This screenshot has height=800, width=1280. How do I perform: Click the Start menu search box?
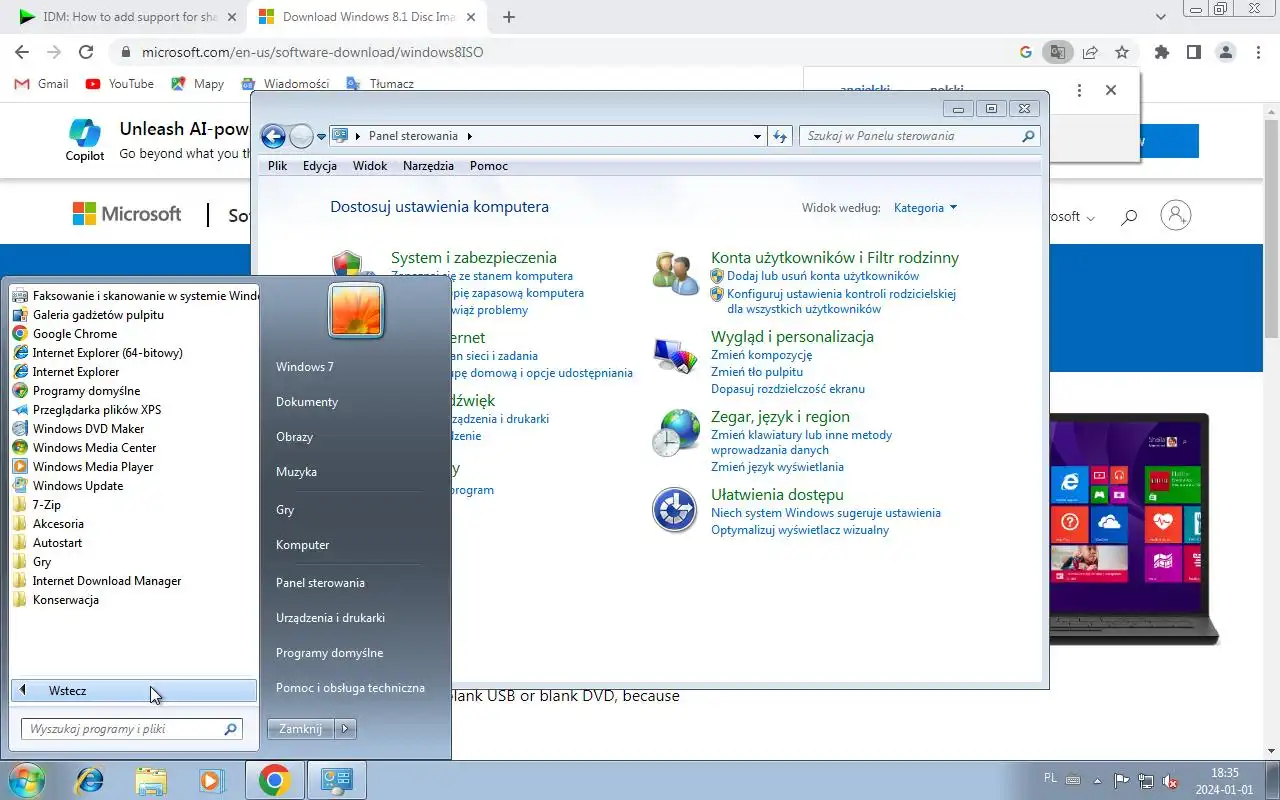pos(132,729)
